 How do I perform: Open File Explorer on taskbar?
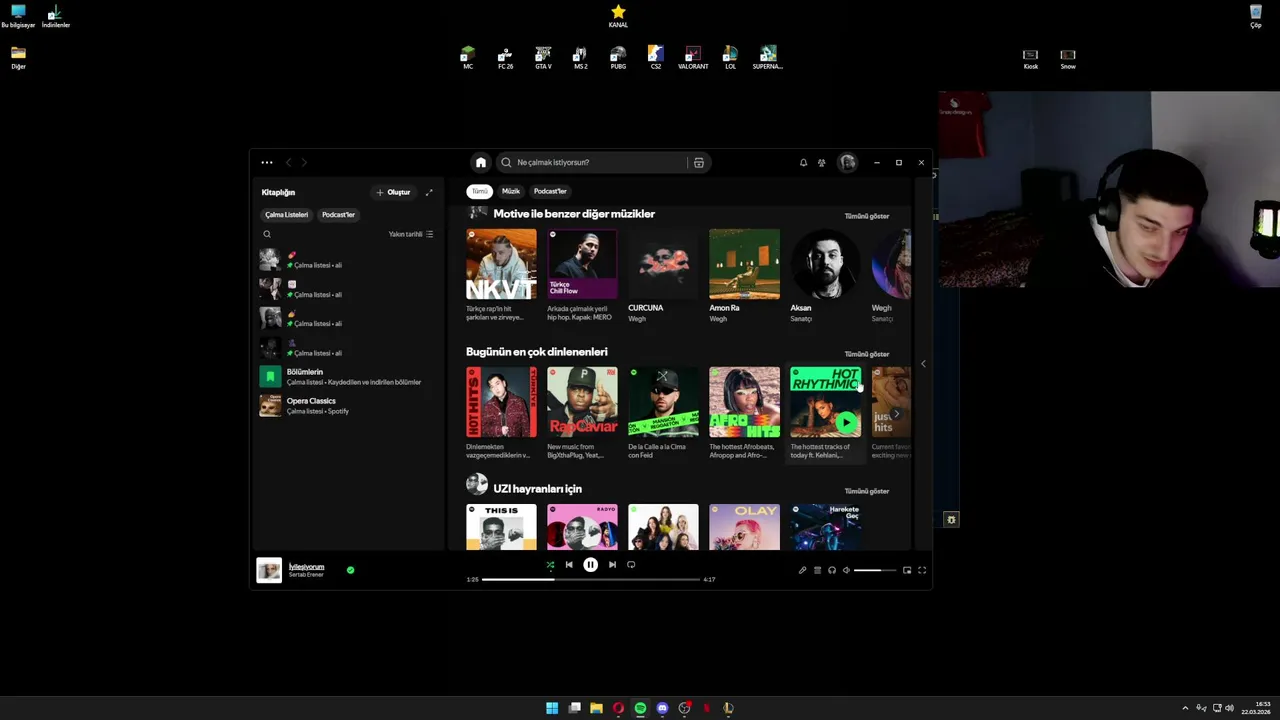pos(596,708)
